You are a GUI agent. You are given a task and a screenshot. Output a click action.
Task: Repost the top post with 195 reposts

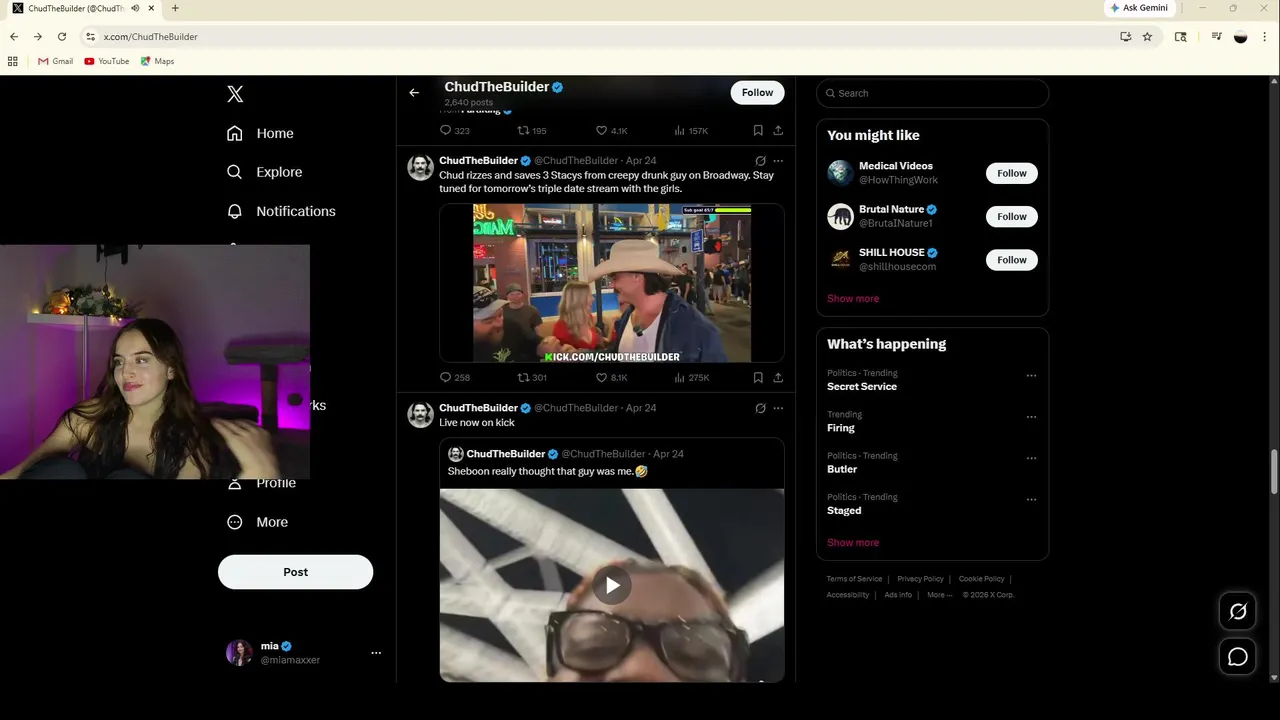pyautogui.click(x=532, y=131)
